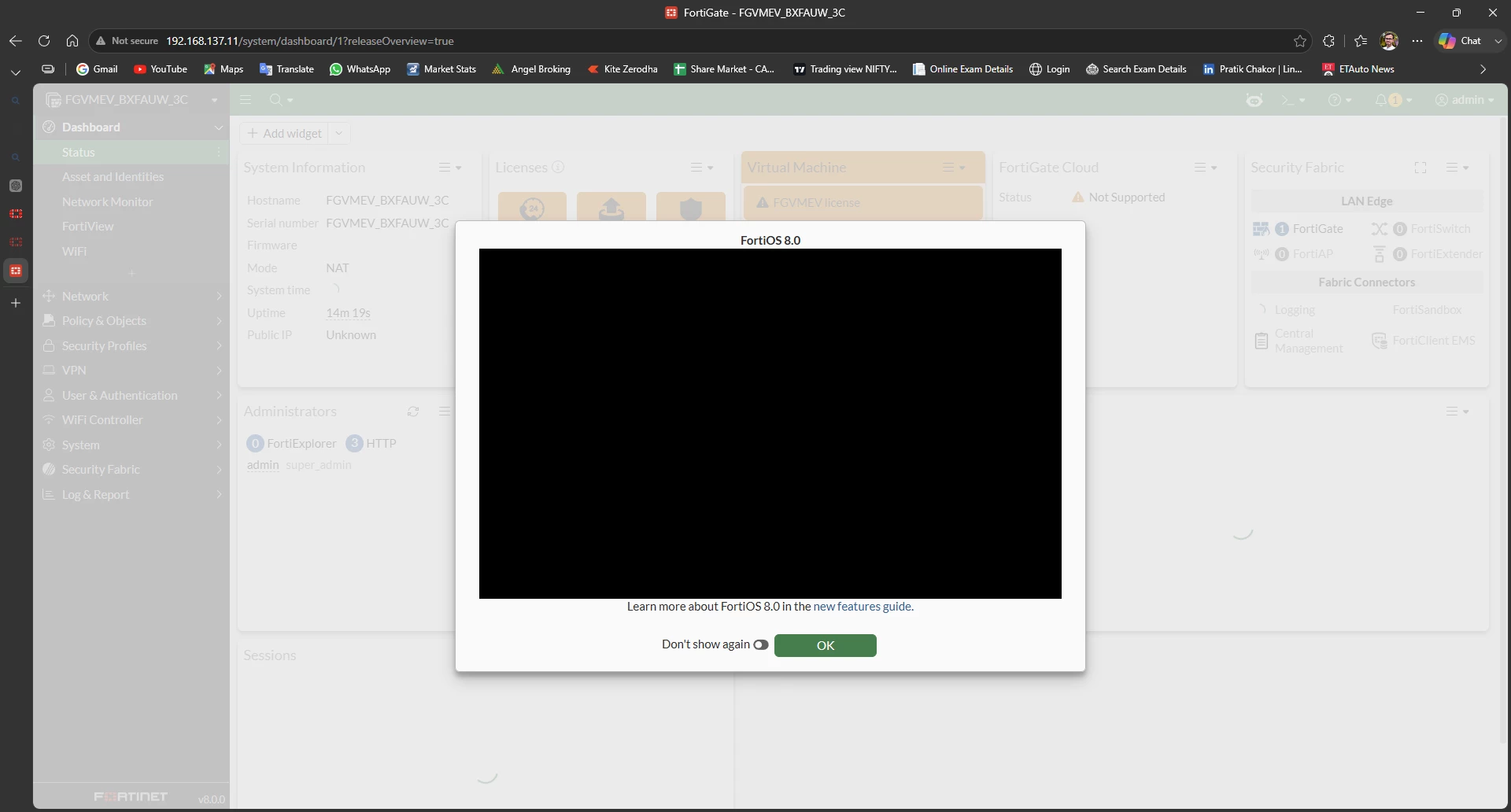
Task: Open the browser extensions icon
Action: 1329,41
